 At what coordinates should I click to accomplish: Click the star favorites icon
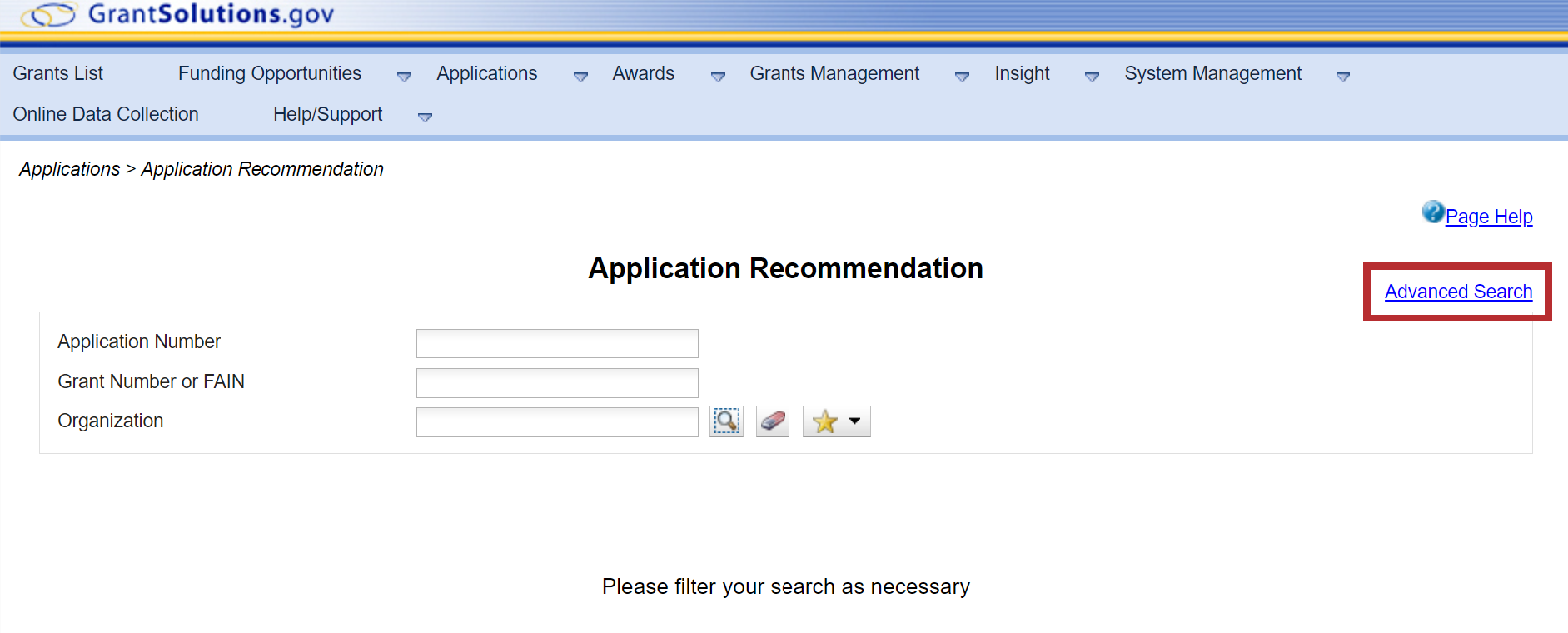(824, 421)
